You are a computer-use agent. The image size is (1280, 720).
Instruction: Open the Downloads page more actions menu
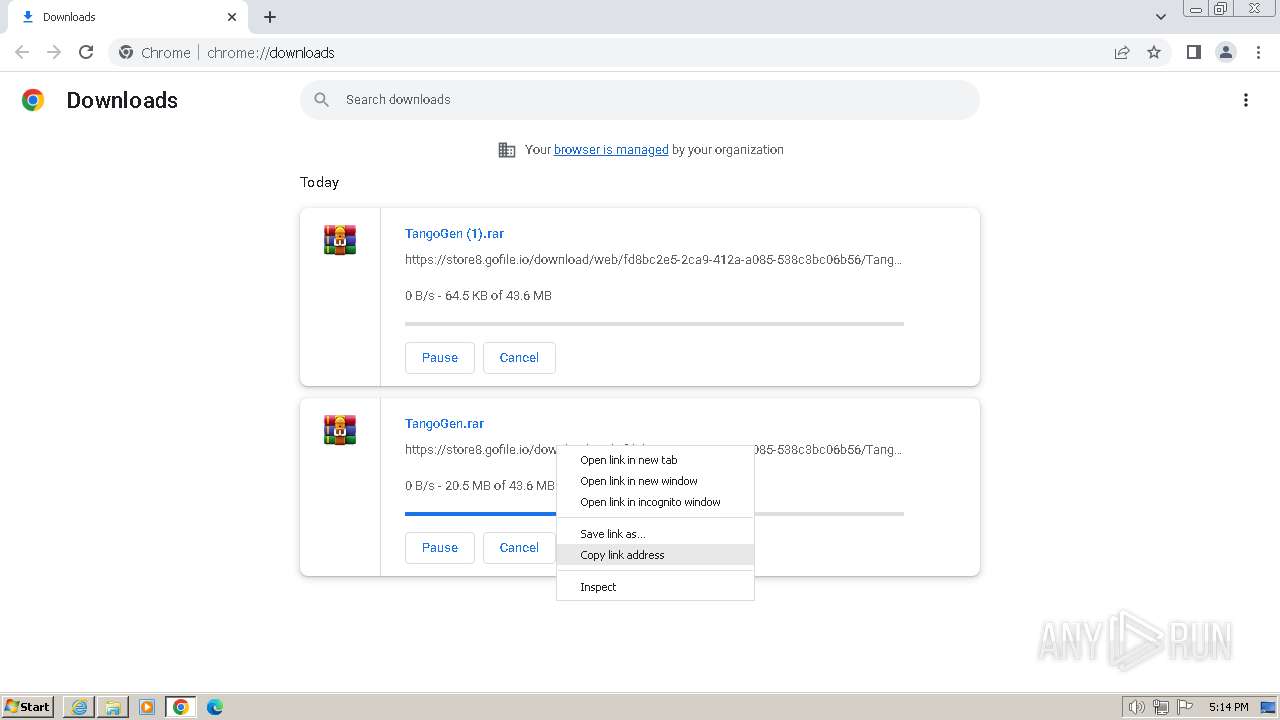[1246, 100]
